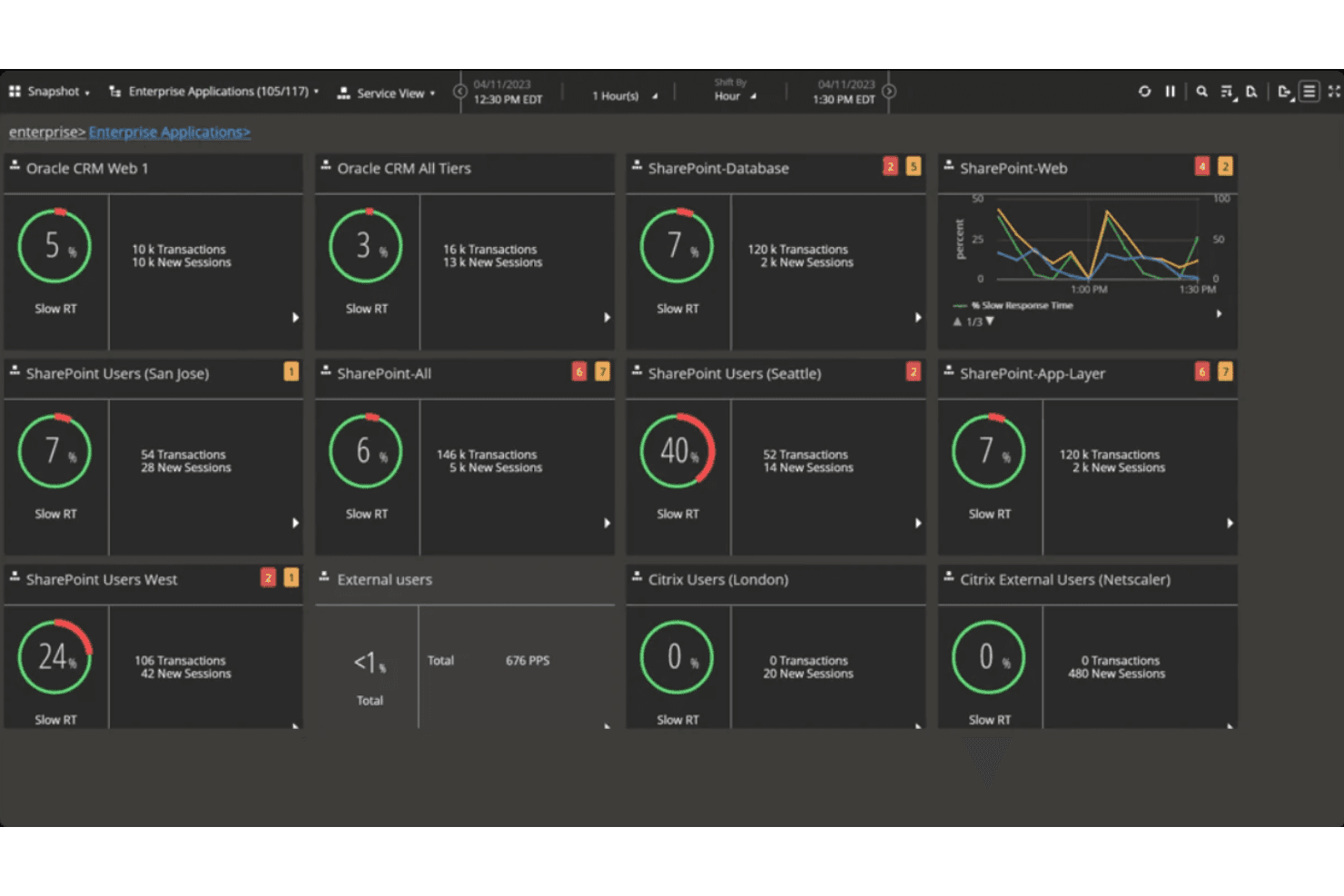Open the Service View dropdown
The height and width of the screenshot is (896, 1344).
pos(386,93)
